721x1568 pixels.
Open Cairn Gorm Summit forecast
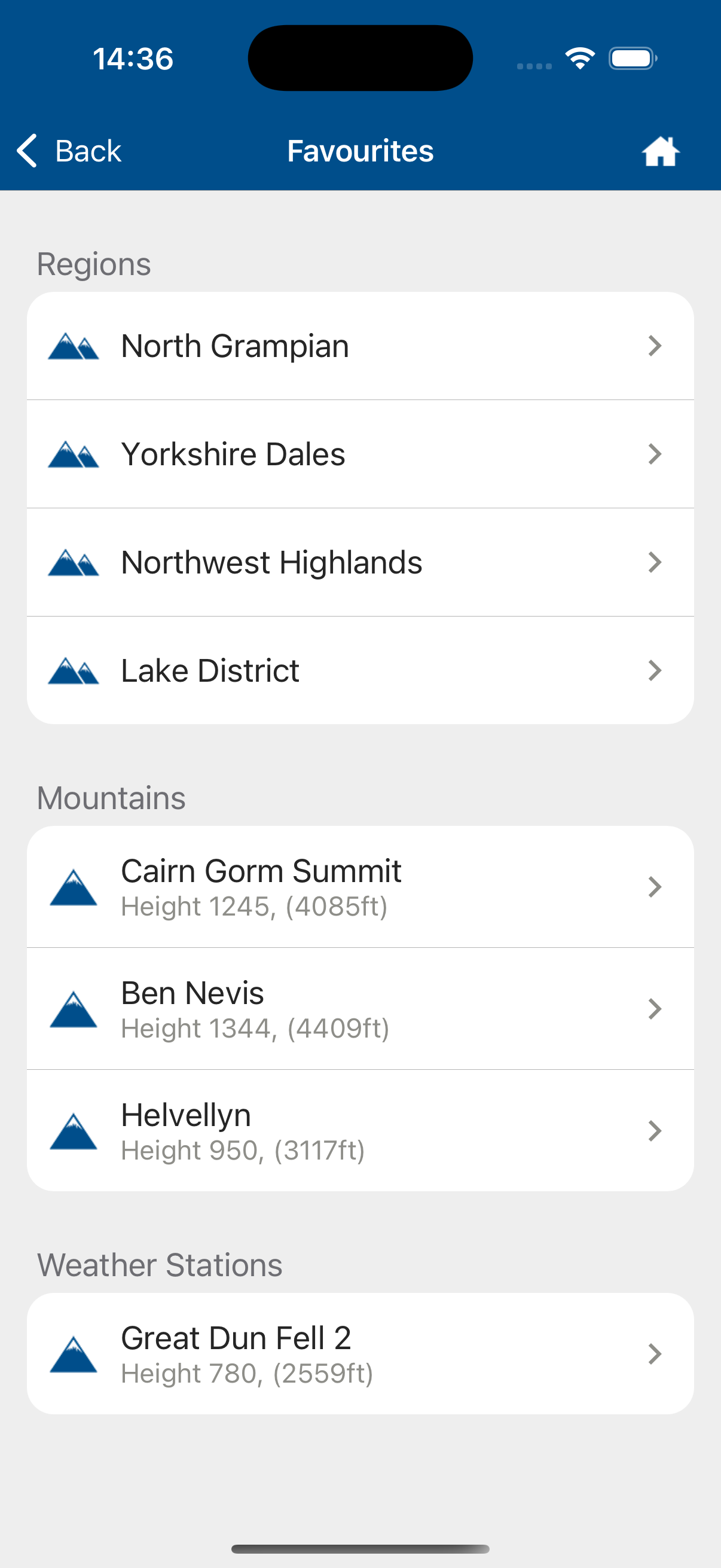click(x=262, y=886)
